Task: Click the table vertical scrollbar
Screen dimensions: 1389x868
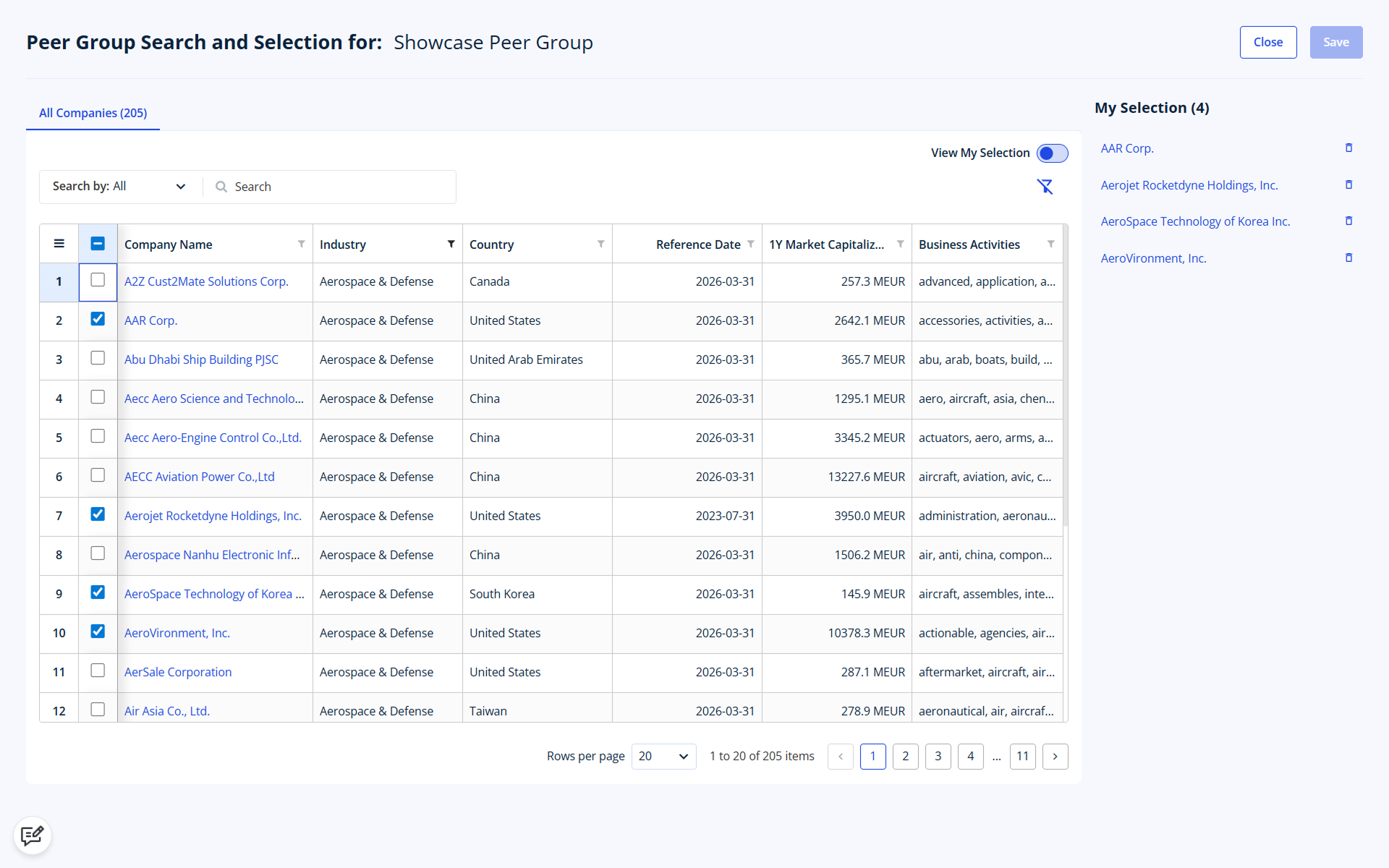Action: [x=1065, y=376]
